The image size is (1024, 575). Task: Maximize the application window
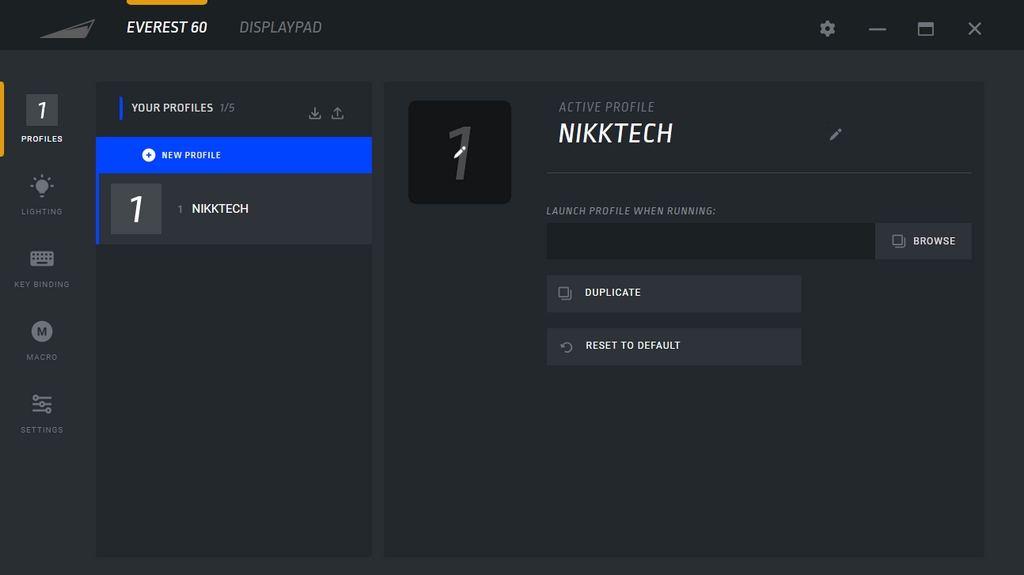point(925,29)
